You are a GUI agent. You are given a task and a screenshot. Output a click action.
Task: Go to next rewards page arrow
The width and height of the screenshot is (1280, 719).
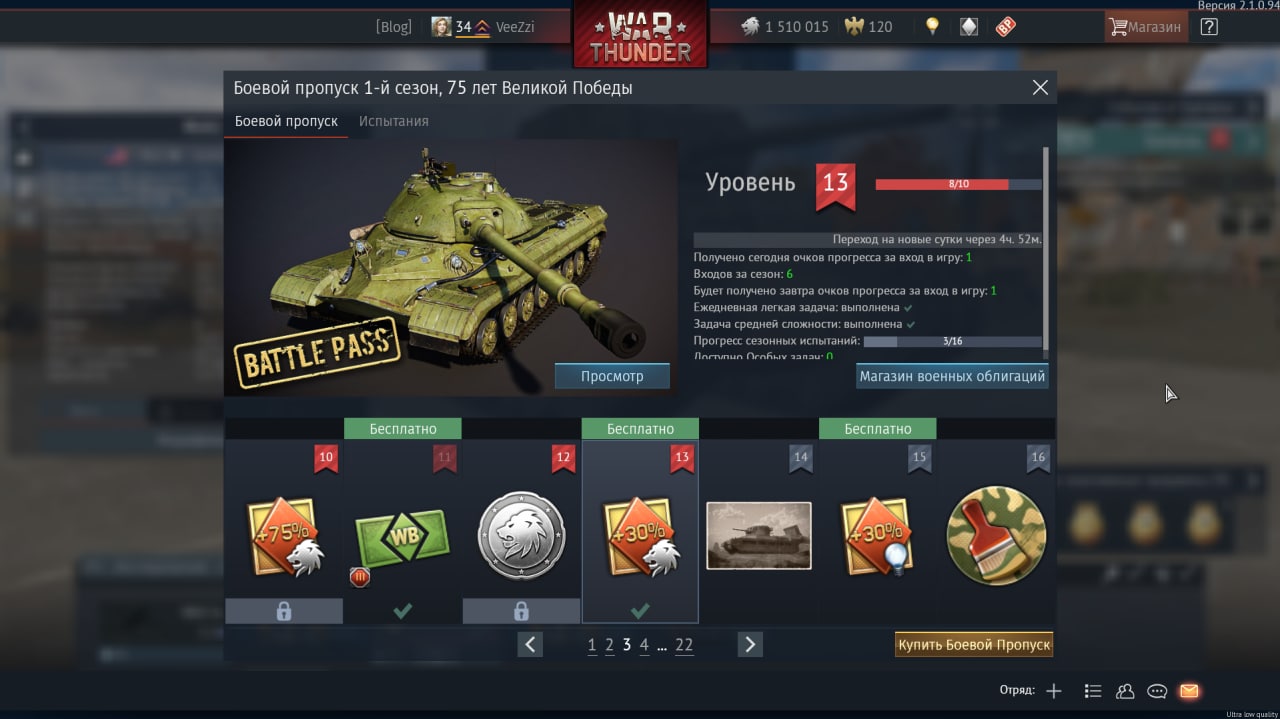(x=750, y=644)
